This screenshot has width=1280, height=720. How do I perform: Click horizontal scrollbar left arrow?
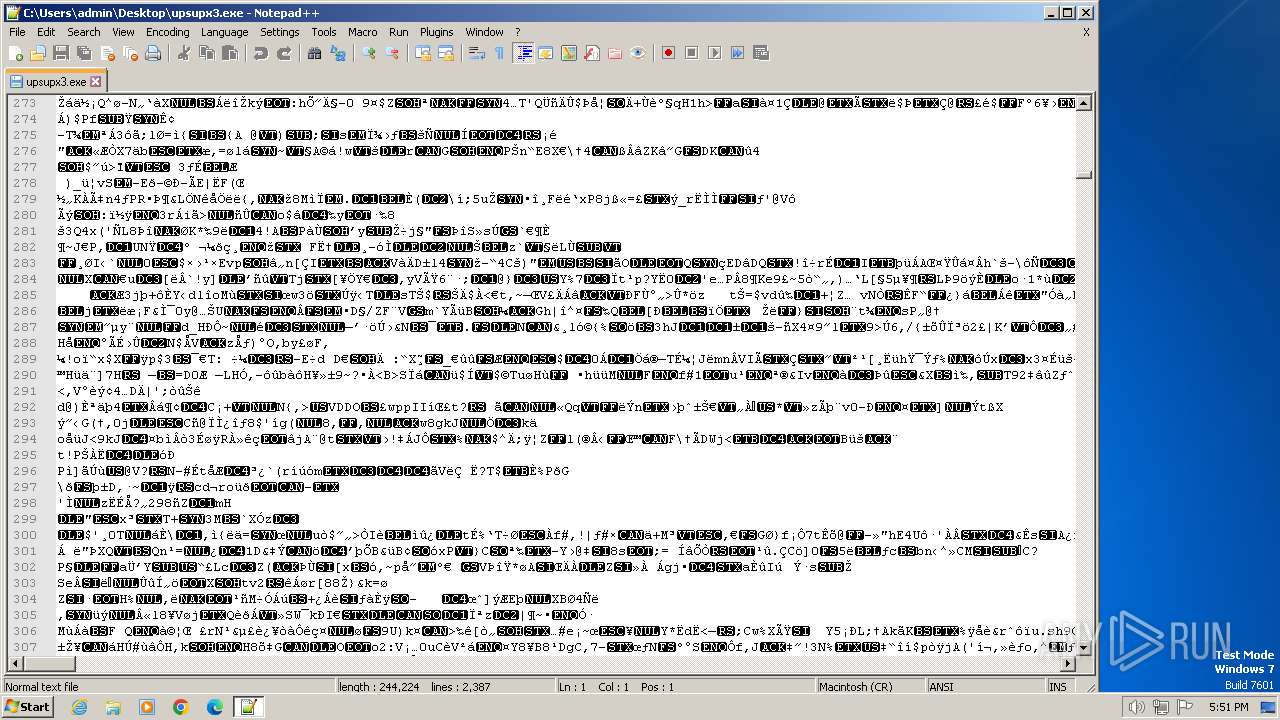[14, 665]
